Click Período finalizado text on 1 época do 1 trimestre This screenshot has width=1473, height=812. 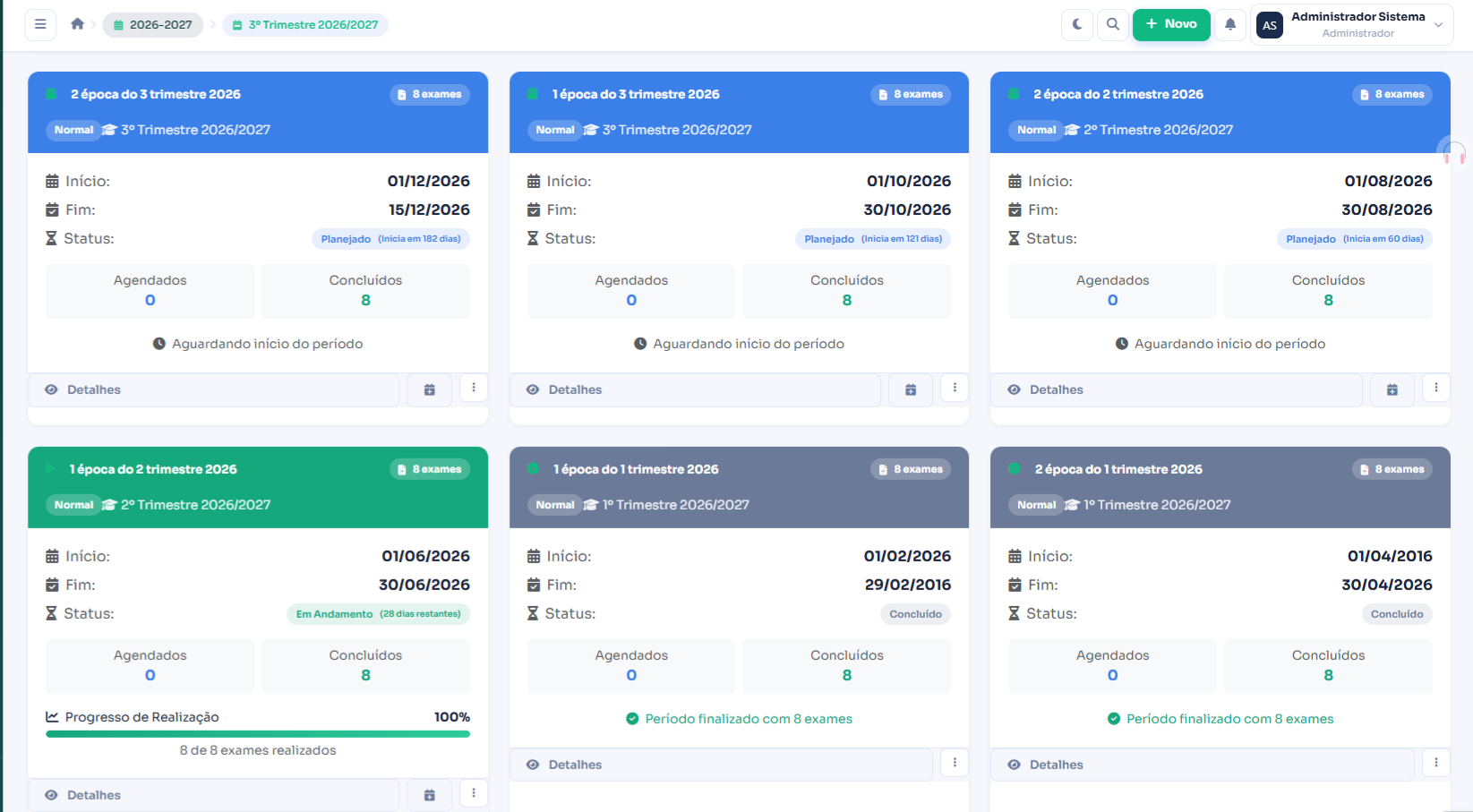(x=749, y=719)
